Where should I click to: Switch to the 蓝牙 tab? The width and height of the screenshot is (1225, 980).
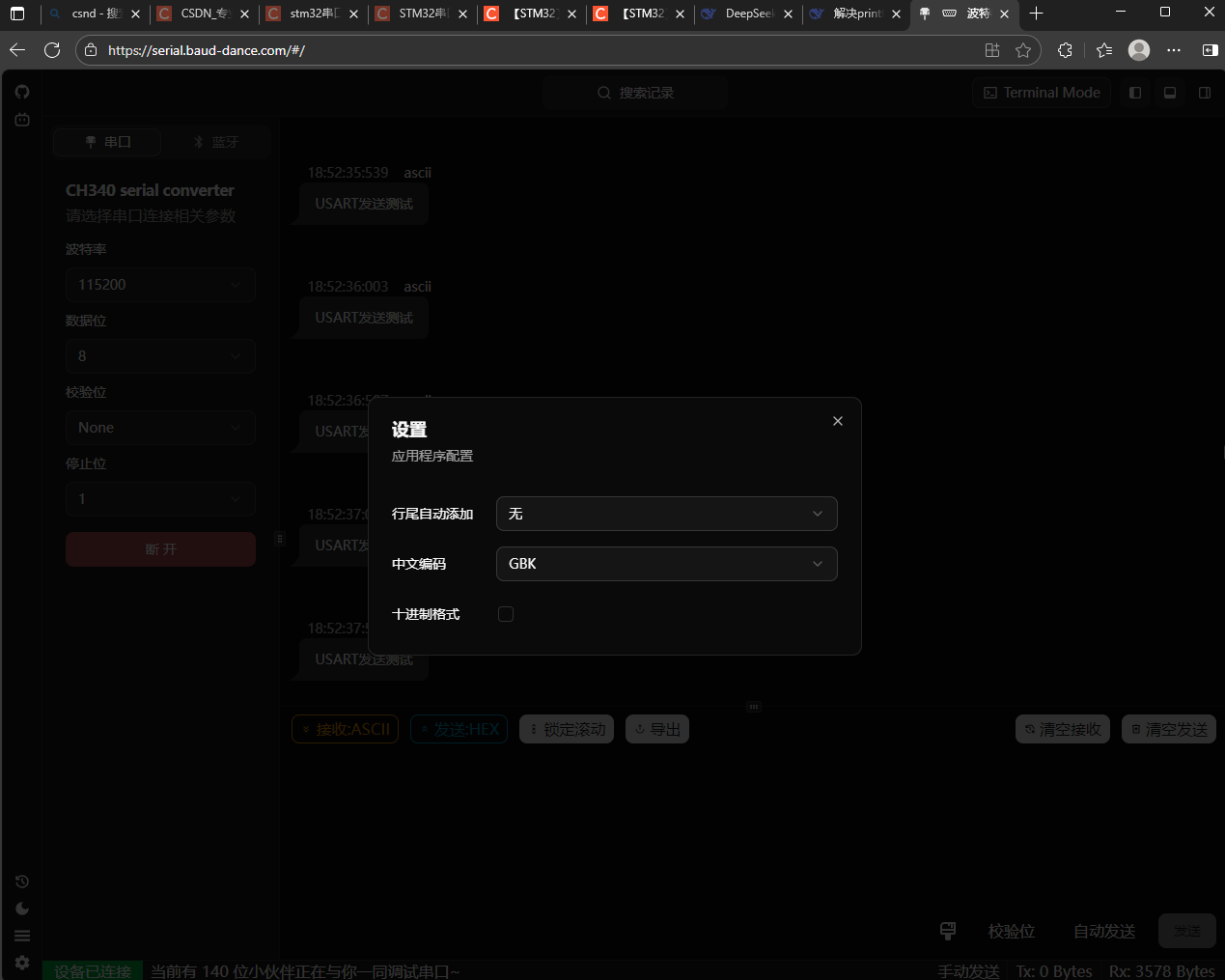tap(216, 142)
